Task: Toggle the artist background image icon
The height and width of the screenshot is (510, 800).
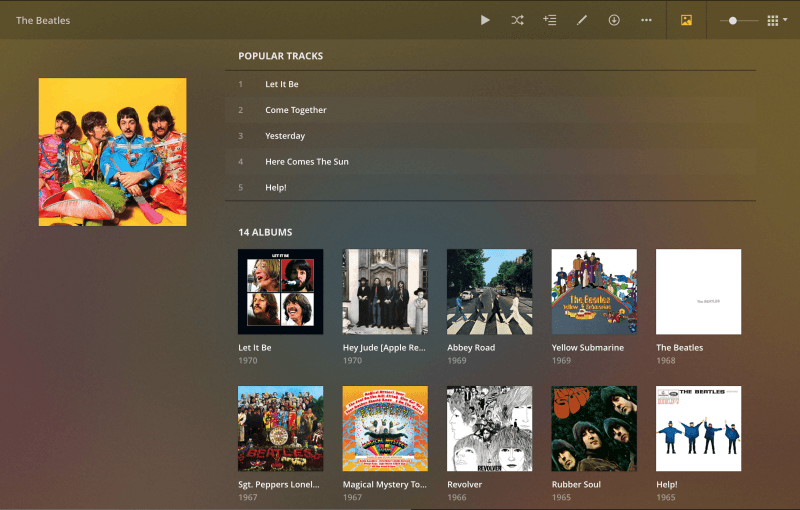Action: [686, 20]
